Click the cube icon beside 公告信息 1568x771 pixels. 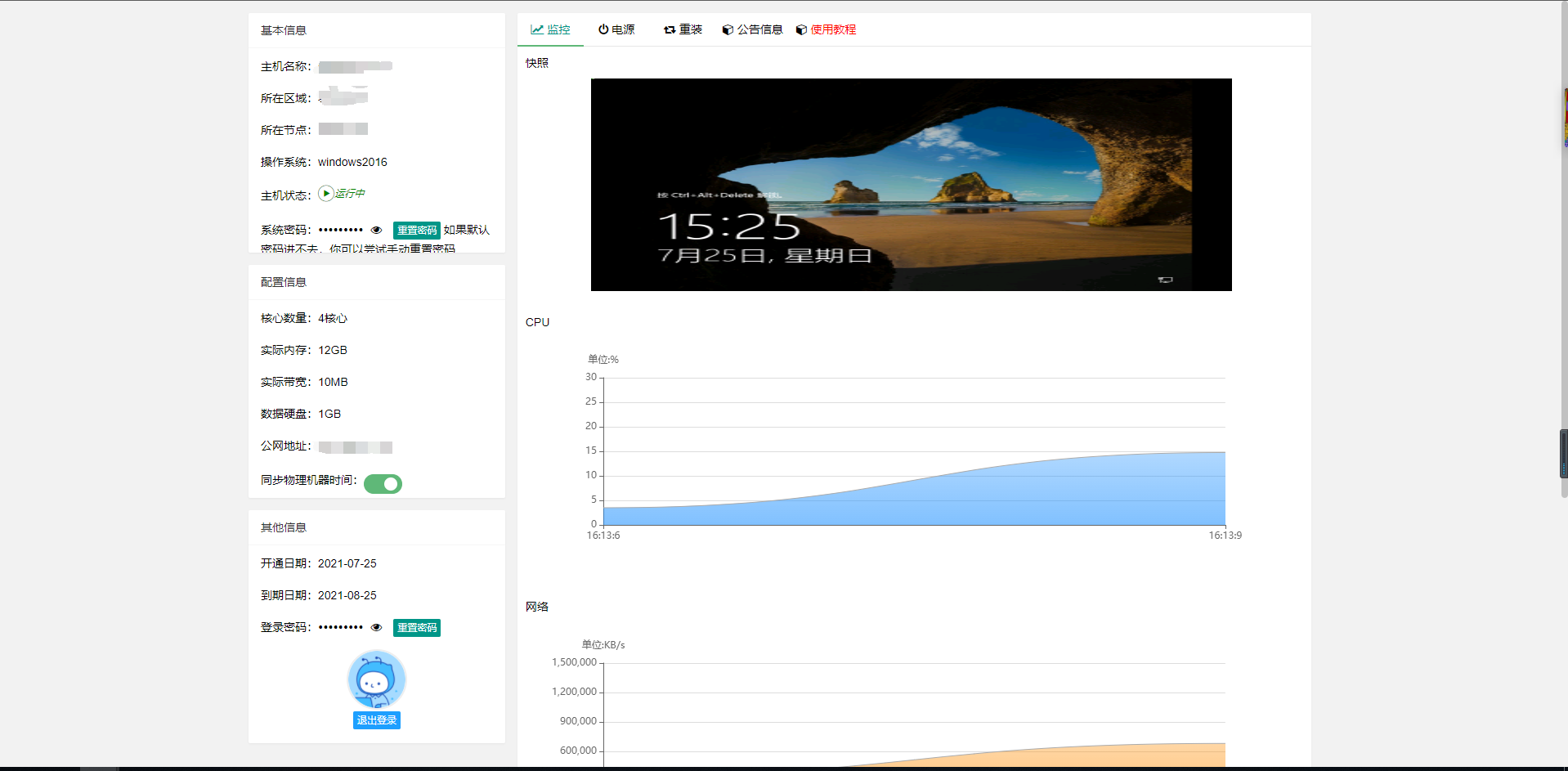[x=728, y=29]
